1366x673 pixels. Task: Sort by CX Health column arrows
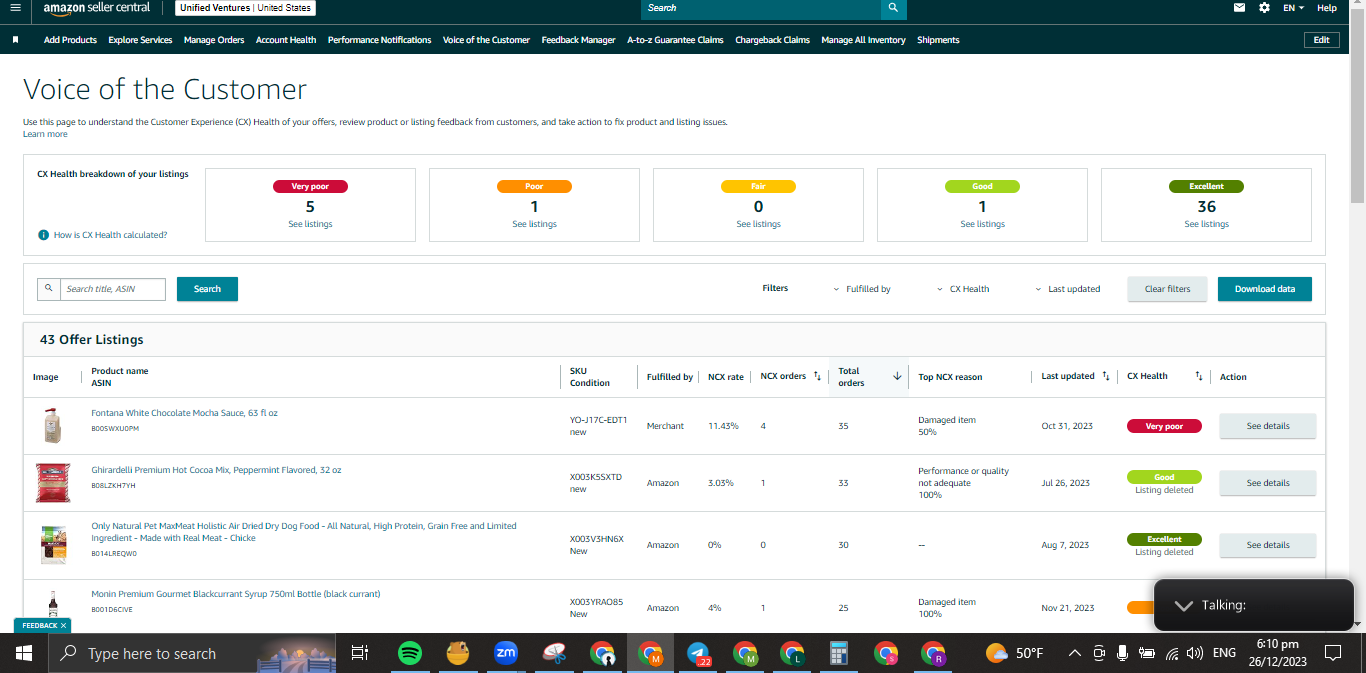1198,376
